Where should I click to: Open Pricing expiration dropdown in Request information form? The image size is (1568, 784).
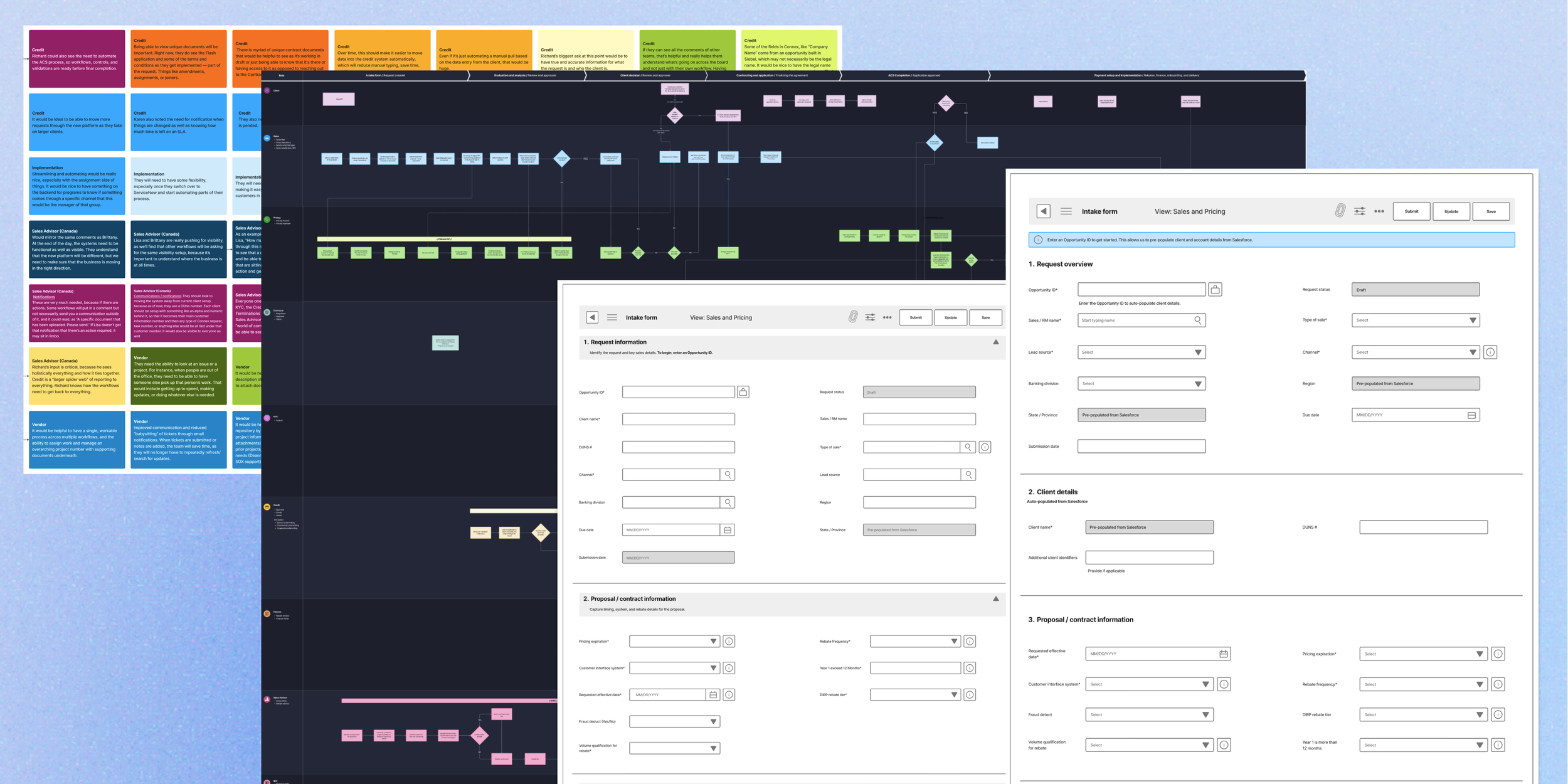pos(674,641)
